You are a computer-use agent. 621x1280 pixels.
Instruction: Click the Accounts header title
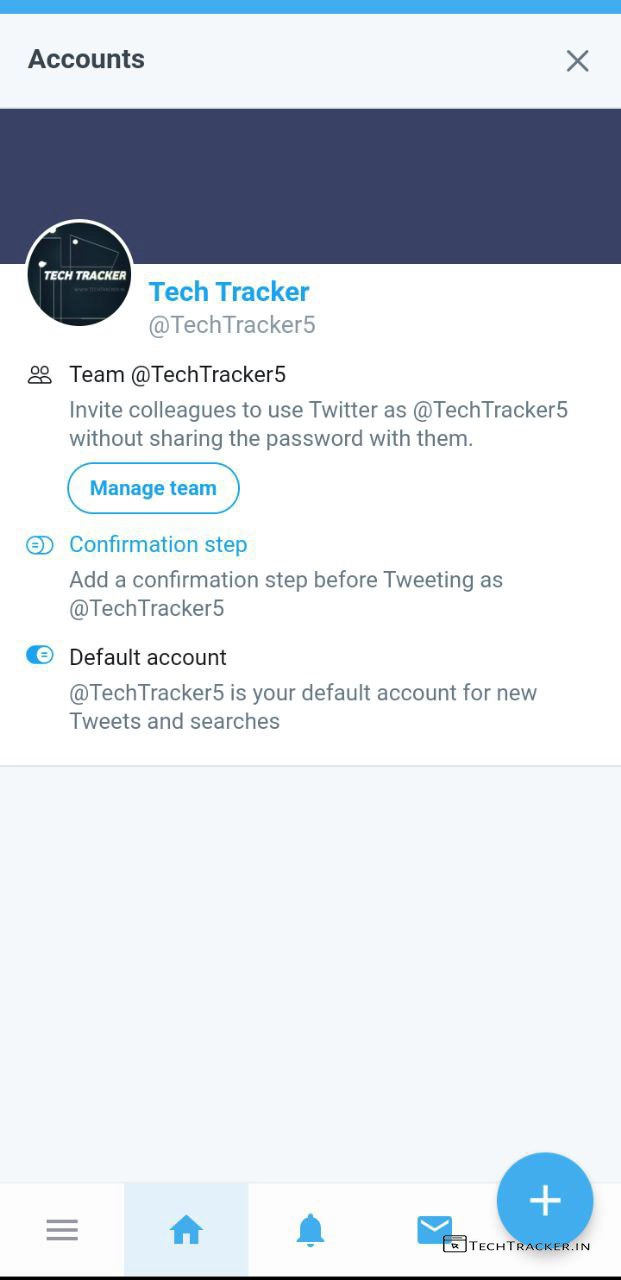[86, 60]
